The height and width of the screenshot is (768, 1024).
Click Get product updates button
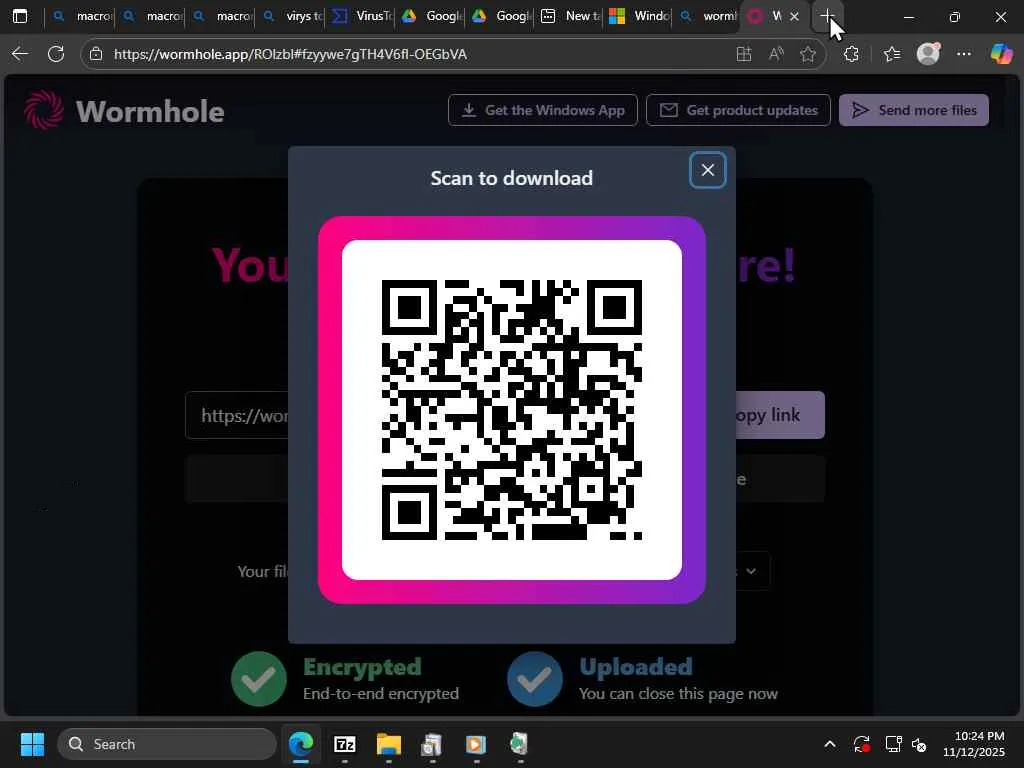(x=738, y=110)
